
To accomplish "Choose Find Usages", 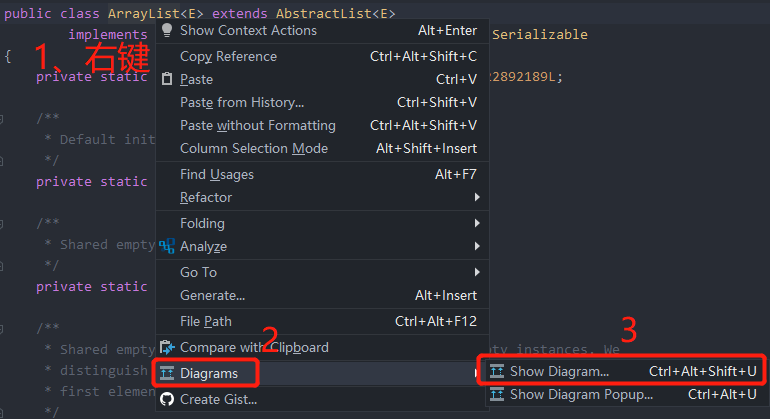I will tap(322, 174).
